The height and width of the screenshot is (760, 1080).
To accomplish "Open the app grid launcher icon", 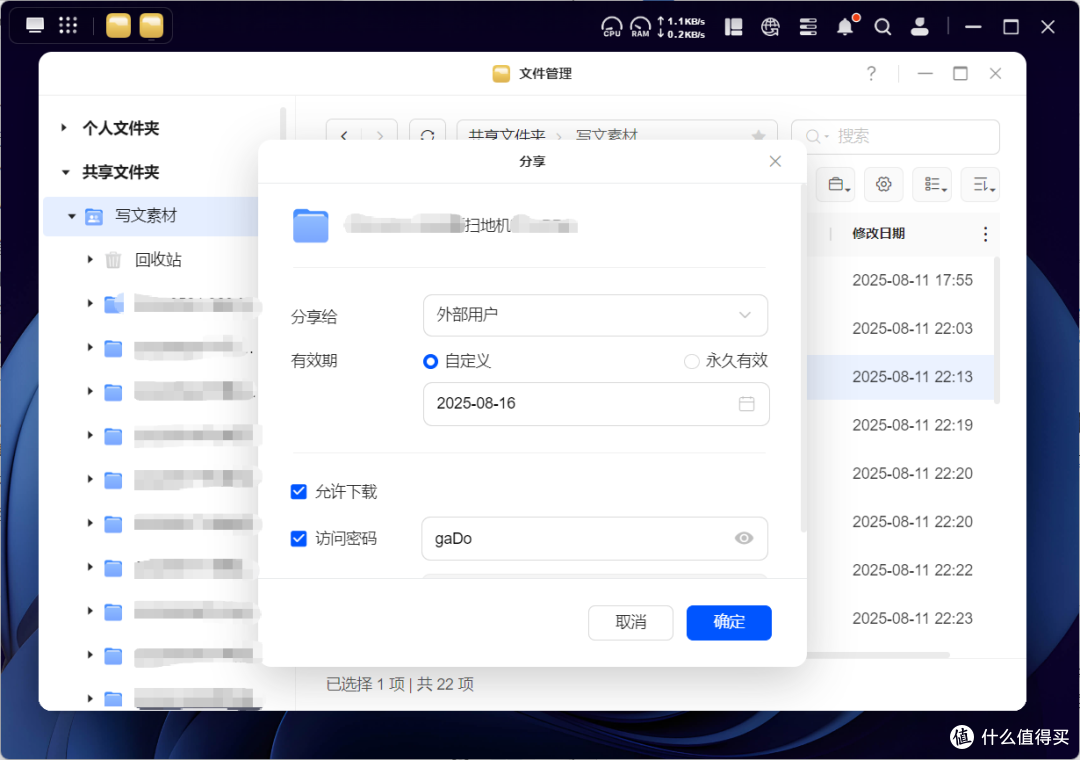I will [68, 26].
